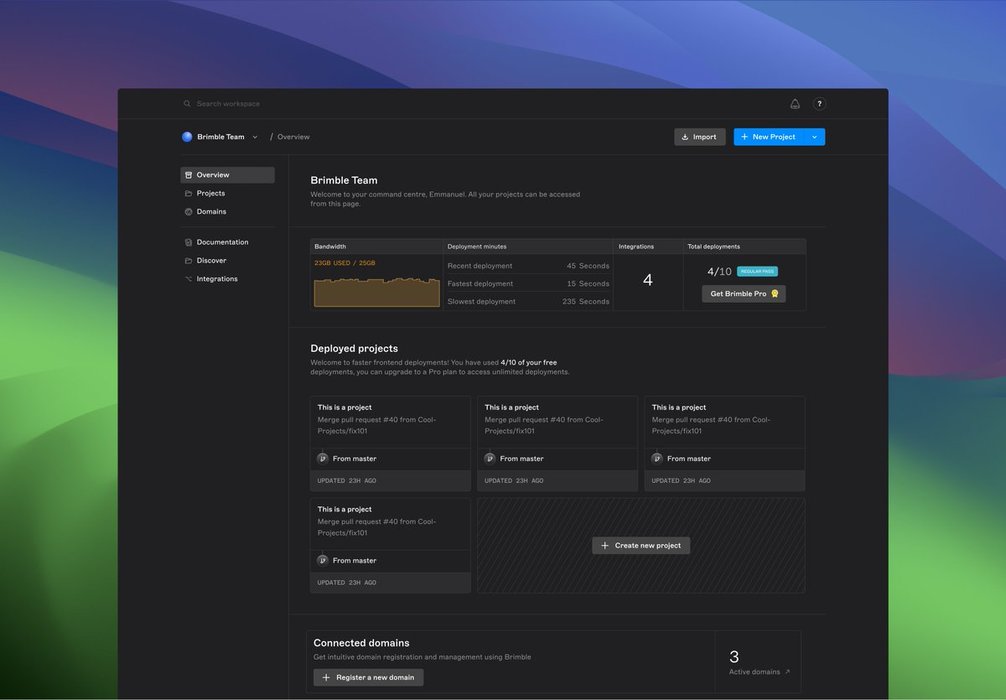Go to Projects in the sidebar
Screen dimensions: 1006x700
(x=211, y=193)
